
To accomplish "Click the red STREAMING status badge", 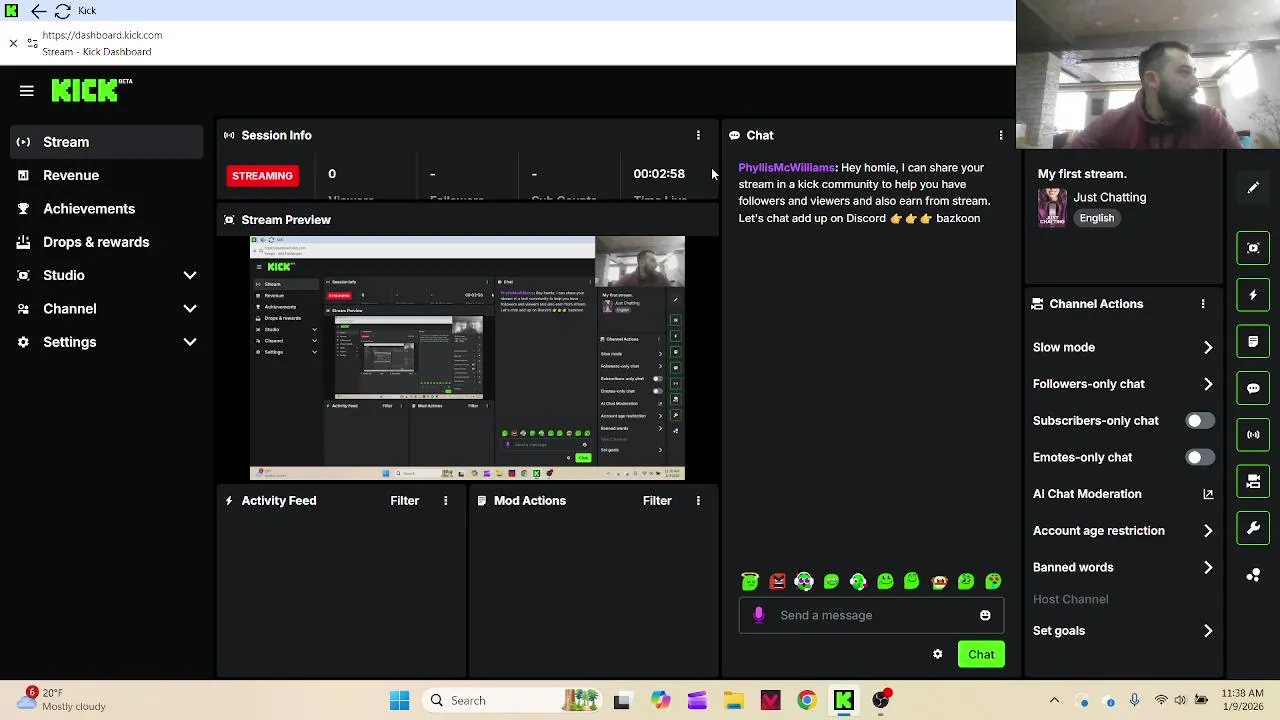I will tap(262, 176).
